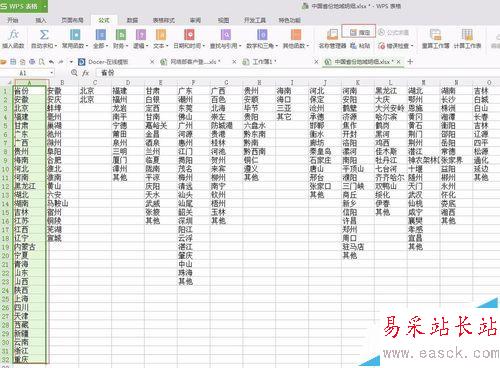This screenshot has height=368, width=500.
Task: Click the 重算工作簿 icon
Action: (x=435, y=35)
